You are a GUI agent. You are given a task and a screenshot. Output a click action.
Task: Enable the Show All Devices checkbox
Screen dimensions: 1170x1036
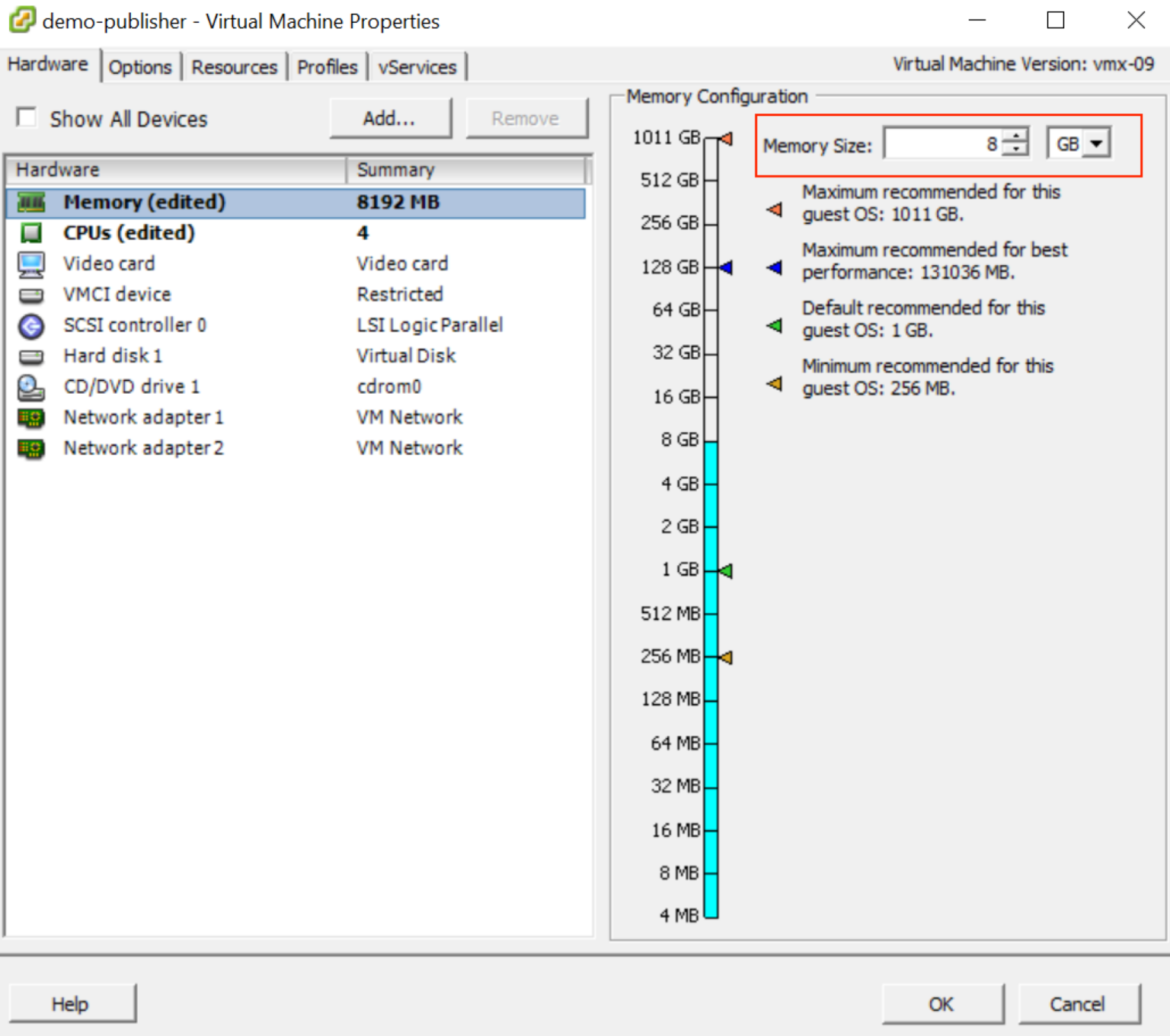click(27, 117)
